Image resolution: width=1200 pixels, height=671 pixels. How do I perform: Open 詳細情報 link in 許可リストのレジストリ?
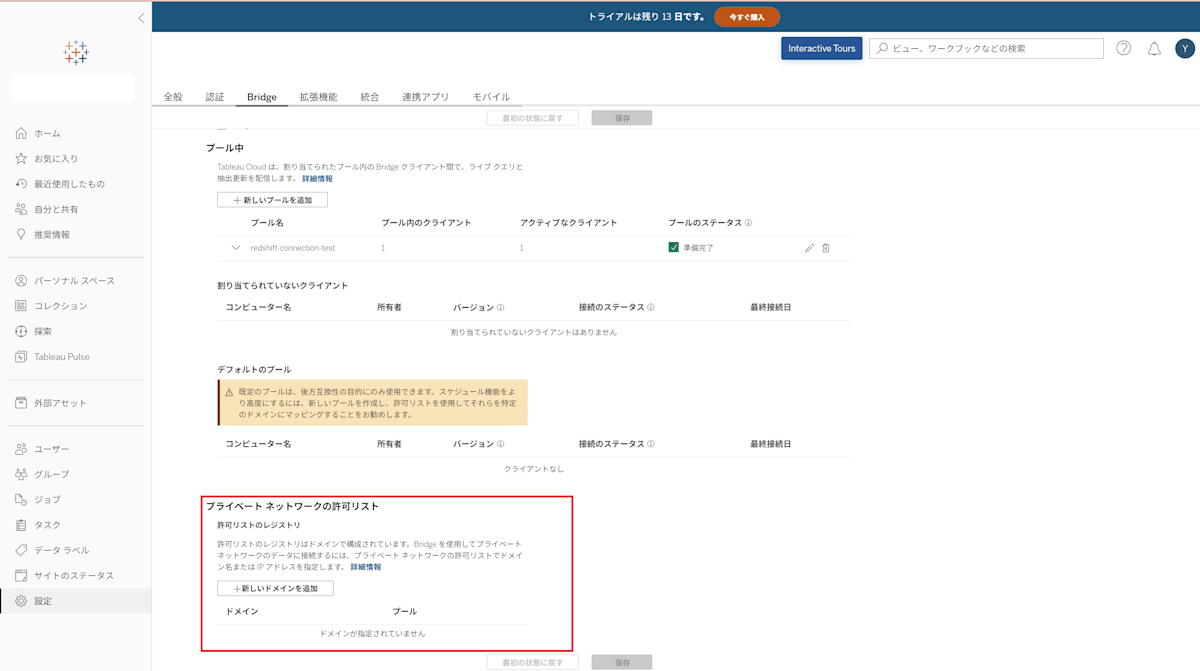pyautogui.click(x=365, y=567)
